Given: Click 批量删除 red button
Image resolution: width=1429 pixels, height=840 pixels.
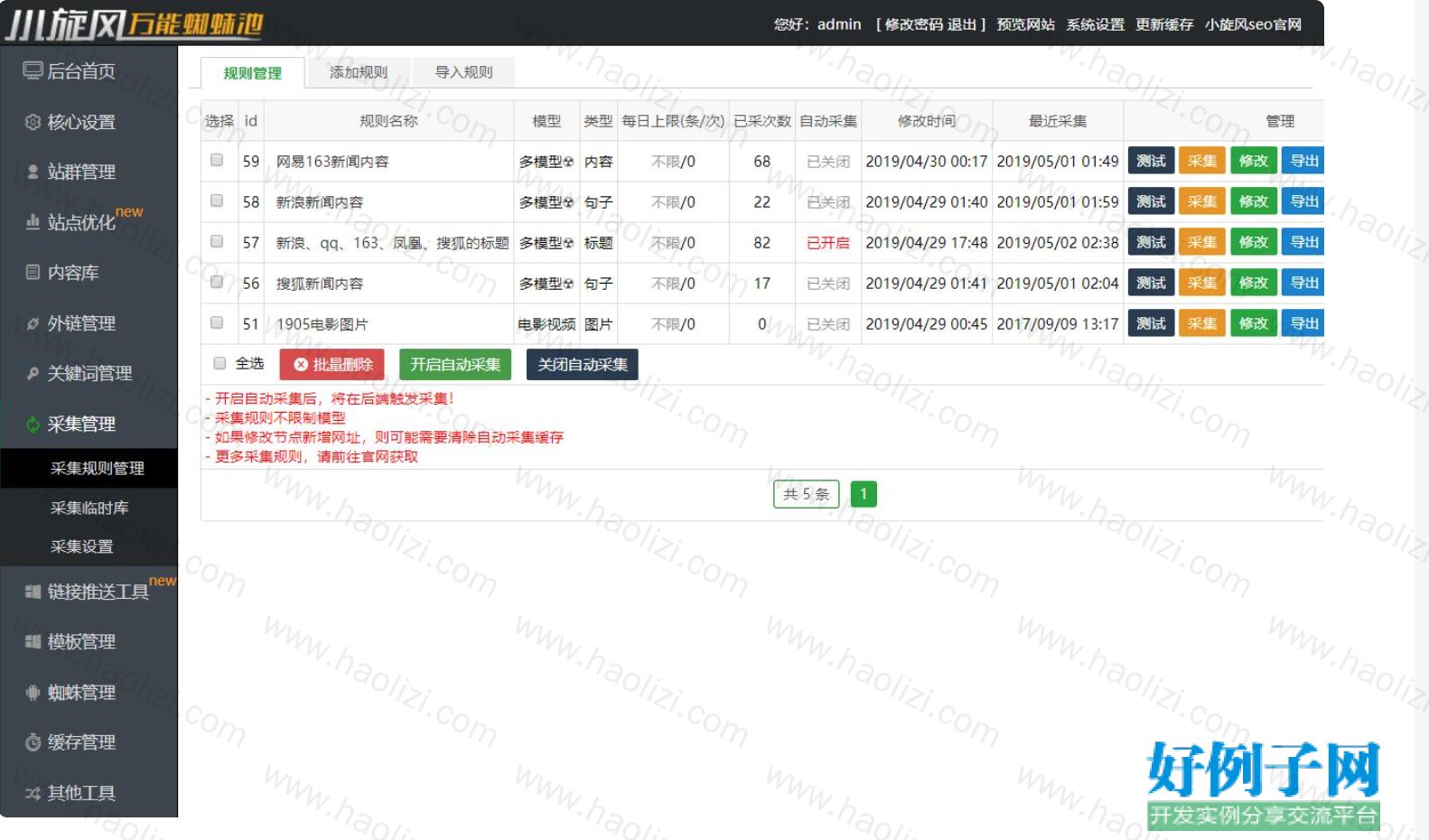Looking at the screenshot, I should [332, 365].
